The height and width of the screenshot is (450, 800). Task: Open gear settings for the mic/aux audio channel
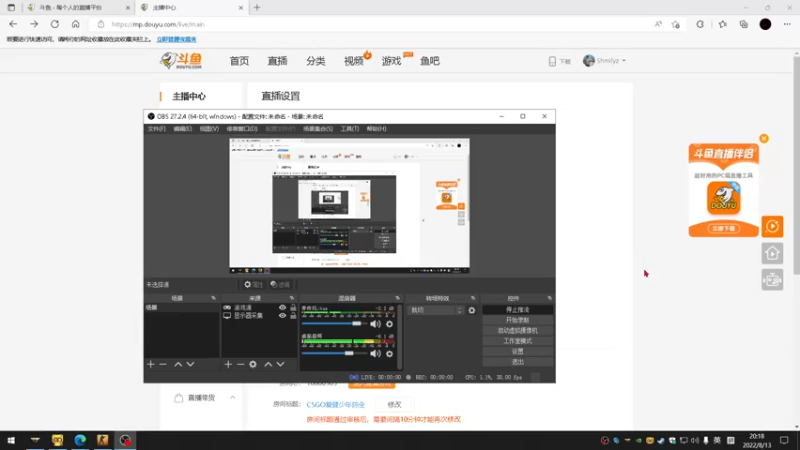[389, 324]
